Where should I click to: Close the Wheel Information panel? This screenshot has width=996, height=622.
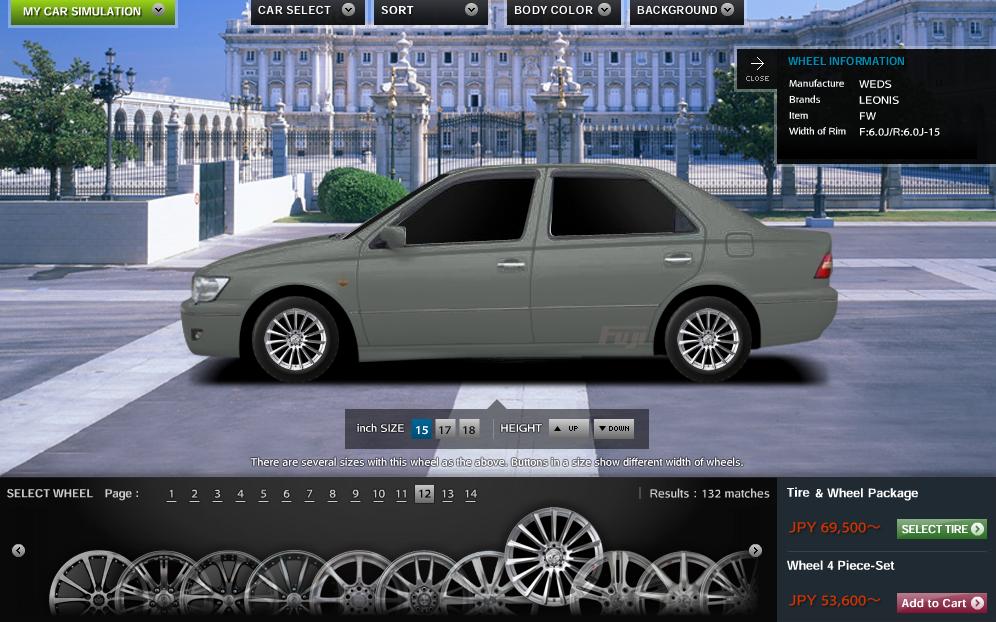757,68
